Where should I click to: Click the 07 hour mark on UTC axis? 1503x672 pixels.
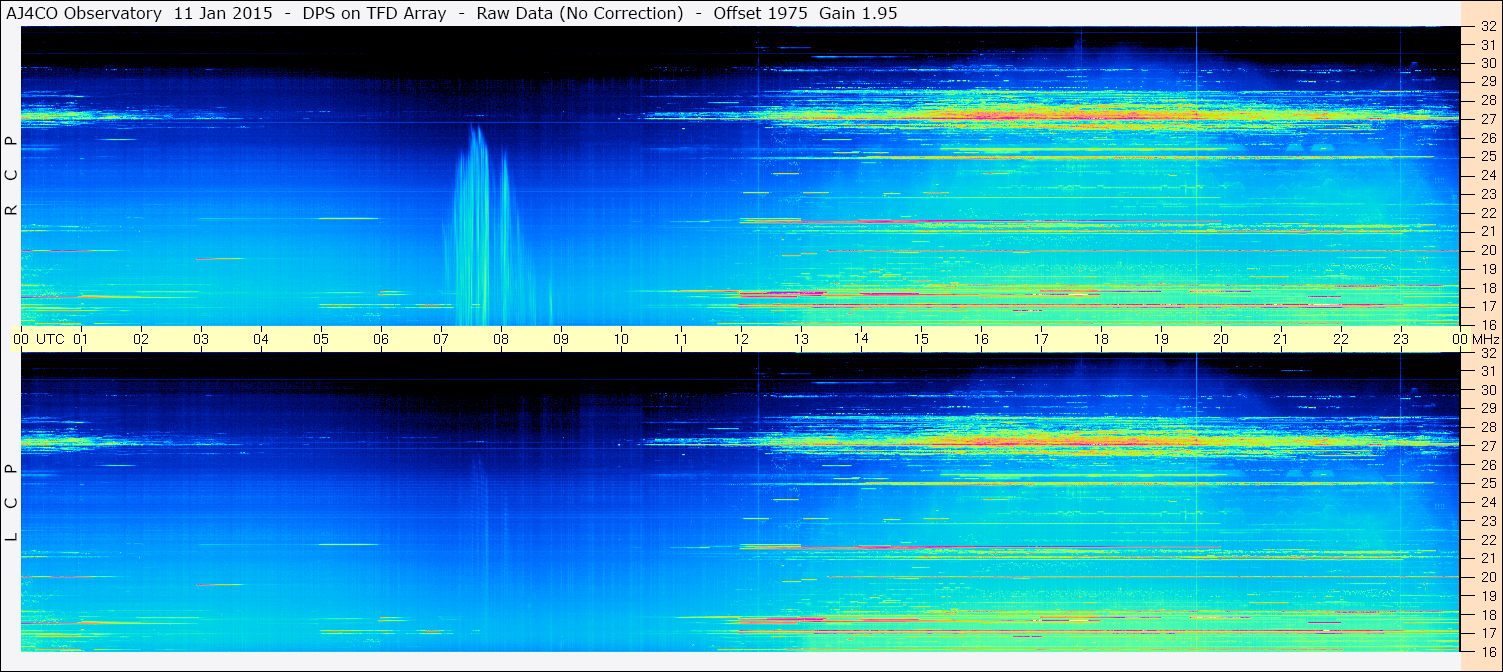coord(441,339)
